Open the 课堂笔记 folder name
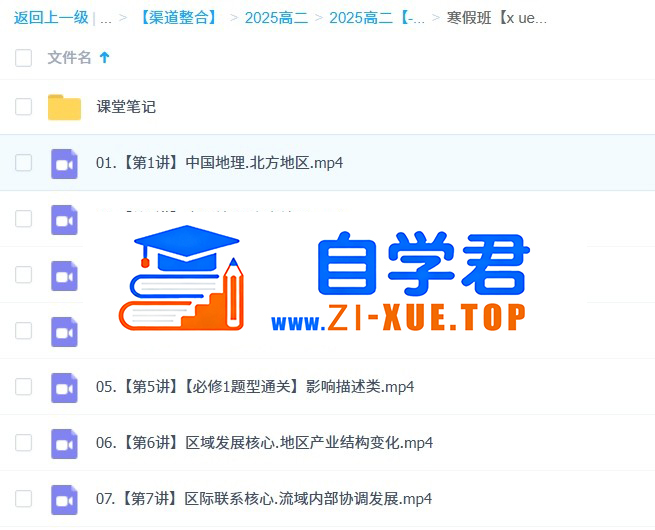The width and height of the screenshot is (655, 530). click(126, 107)
